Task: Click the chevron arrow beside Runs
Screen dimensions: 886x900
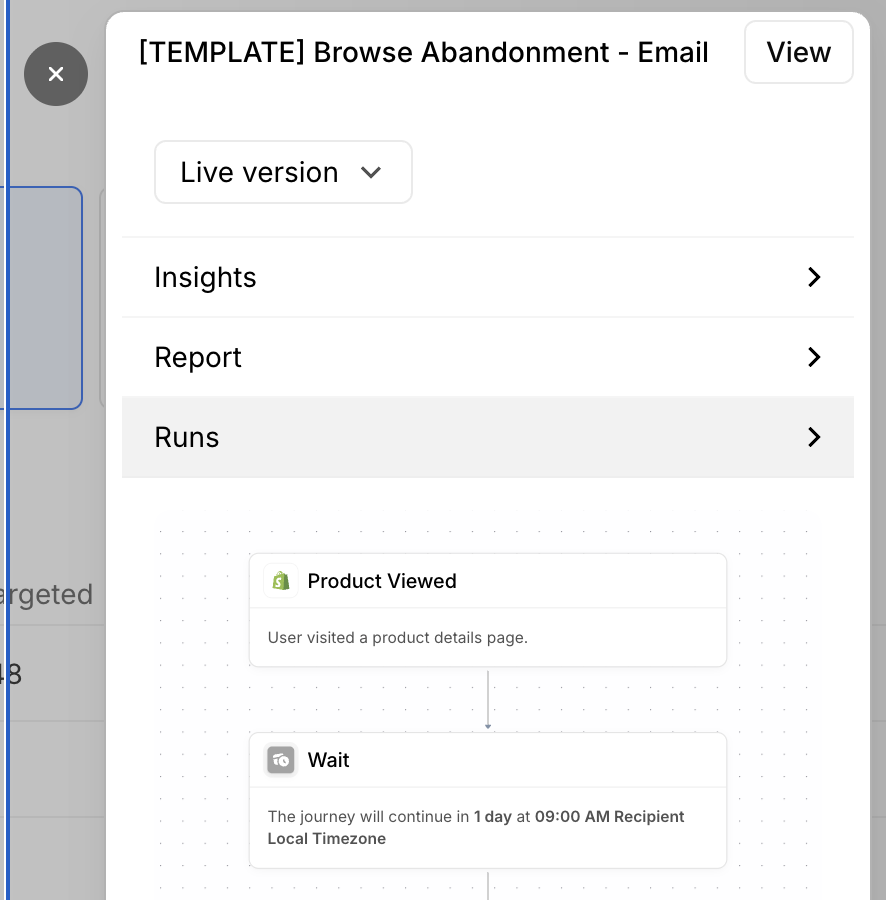Action: 814,437
